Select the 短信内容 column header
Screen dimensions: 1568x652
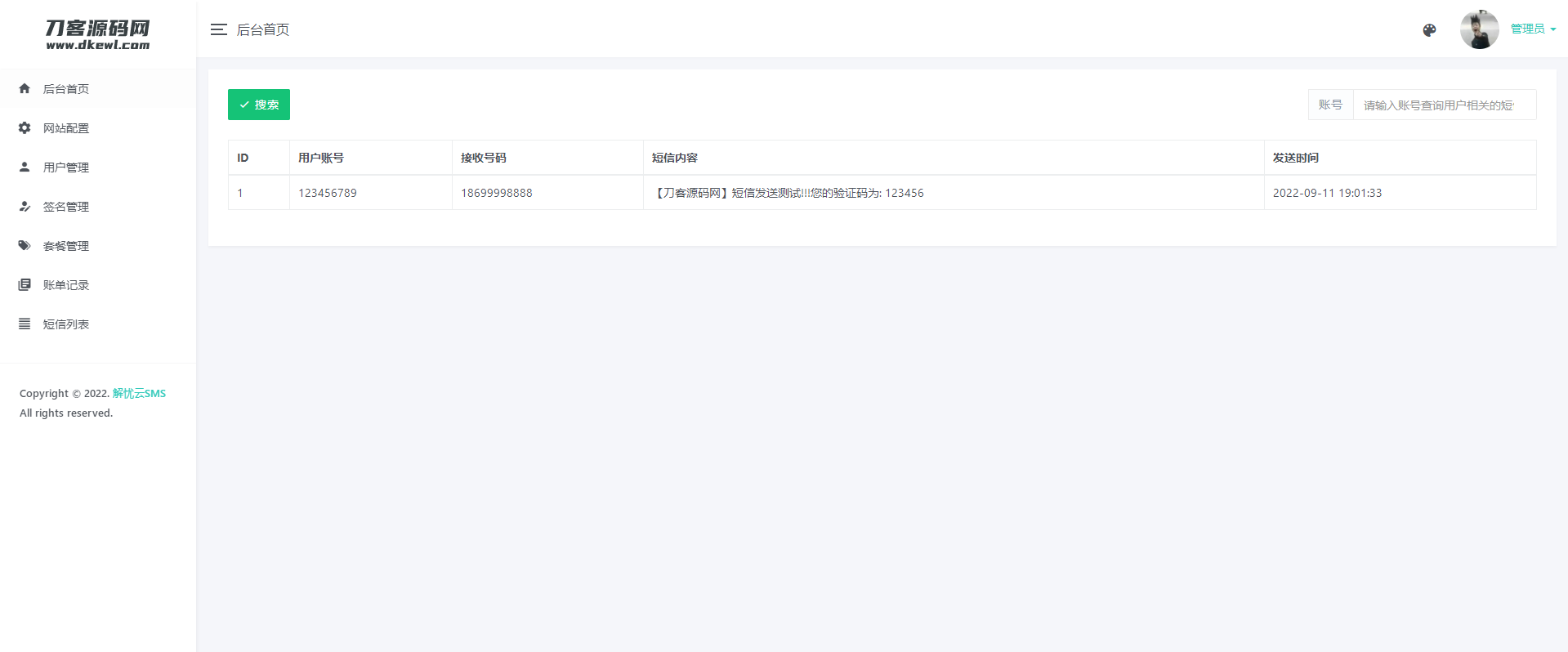675,158
